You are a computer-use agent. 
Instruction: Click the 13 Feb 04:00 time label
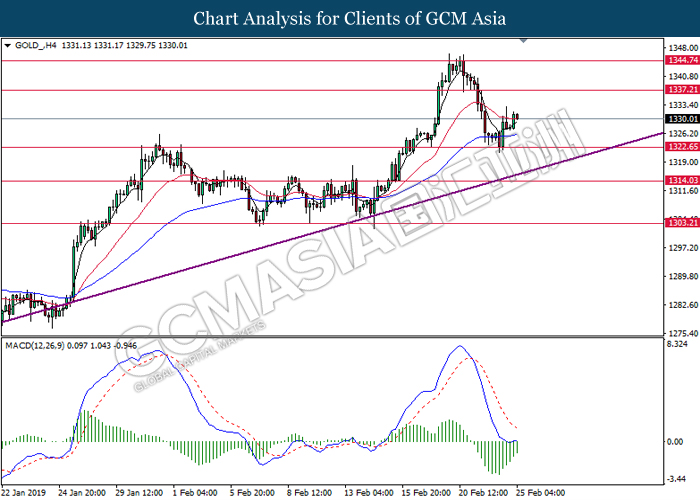click(369, 493)
